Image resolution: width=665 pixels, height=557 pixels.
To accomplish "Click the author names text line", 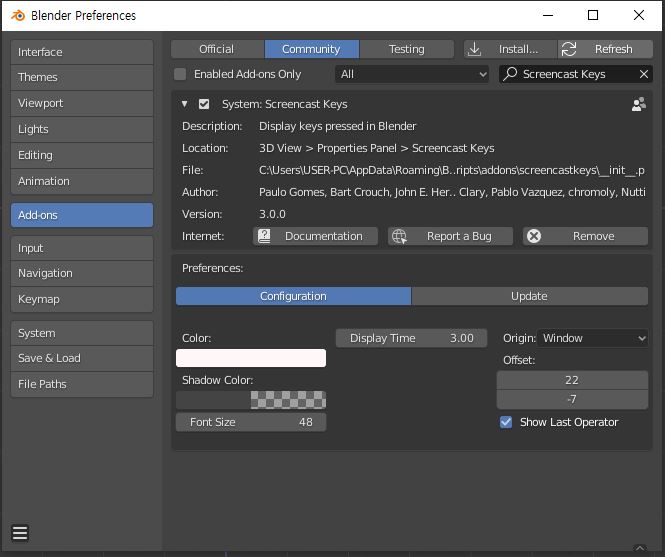I will [x=452, y=192].
